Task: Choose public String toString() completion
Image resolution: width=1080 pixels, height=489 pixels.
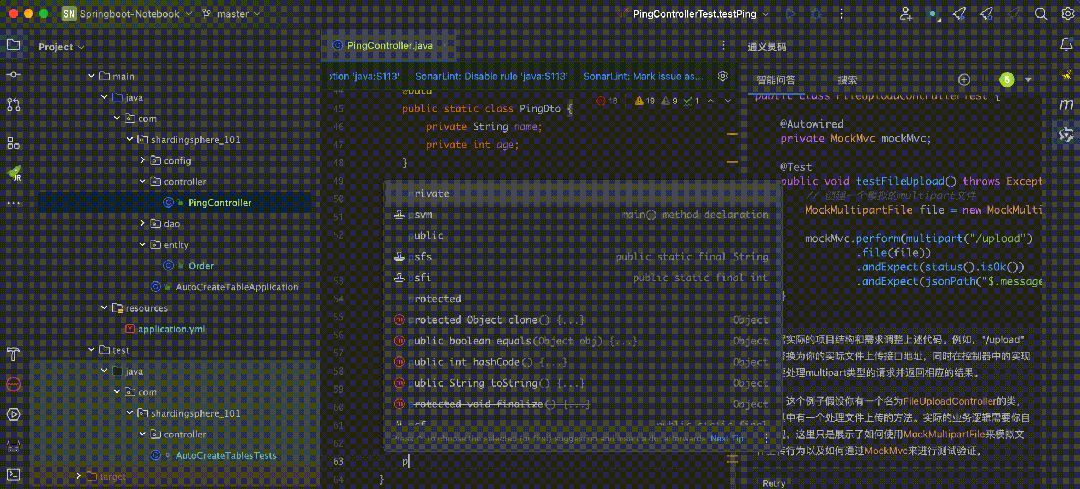Action: coord(583,383)
